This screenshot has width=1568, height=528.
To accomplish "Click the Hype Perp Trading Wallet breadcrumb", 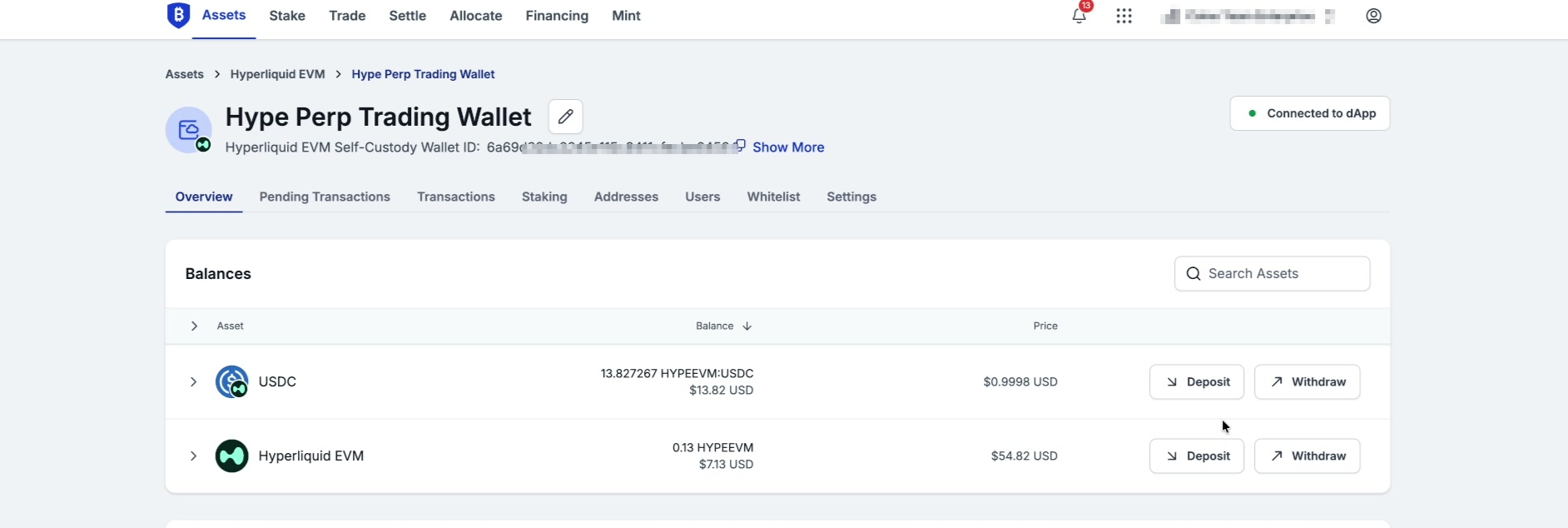I will coord(423,74).
